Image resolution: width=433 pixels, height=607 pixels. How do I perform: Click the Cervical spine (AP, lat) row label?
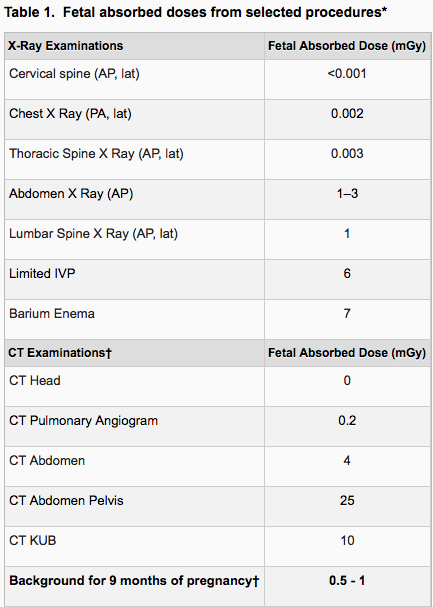[x=74, y=74]
